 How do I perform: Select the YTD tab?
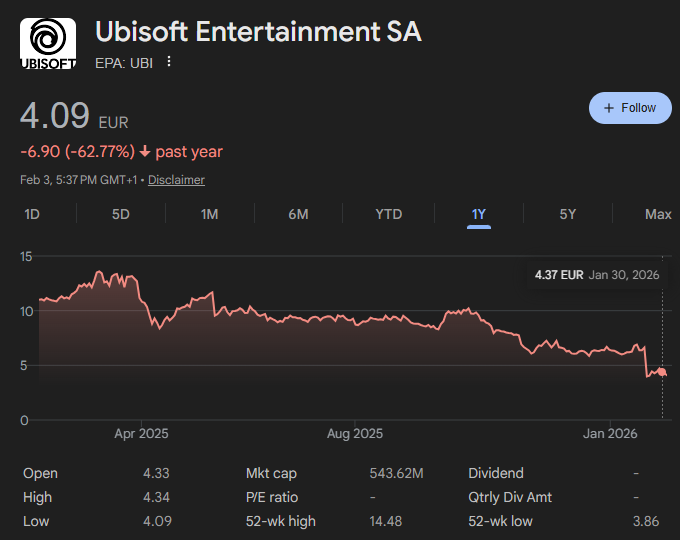pos(388,214)
